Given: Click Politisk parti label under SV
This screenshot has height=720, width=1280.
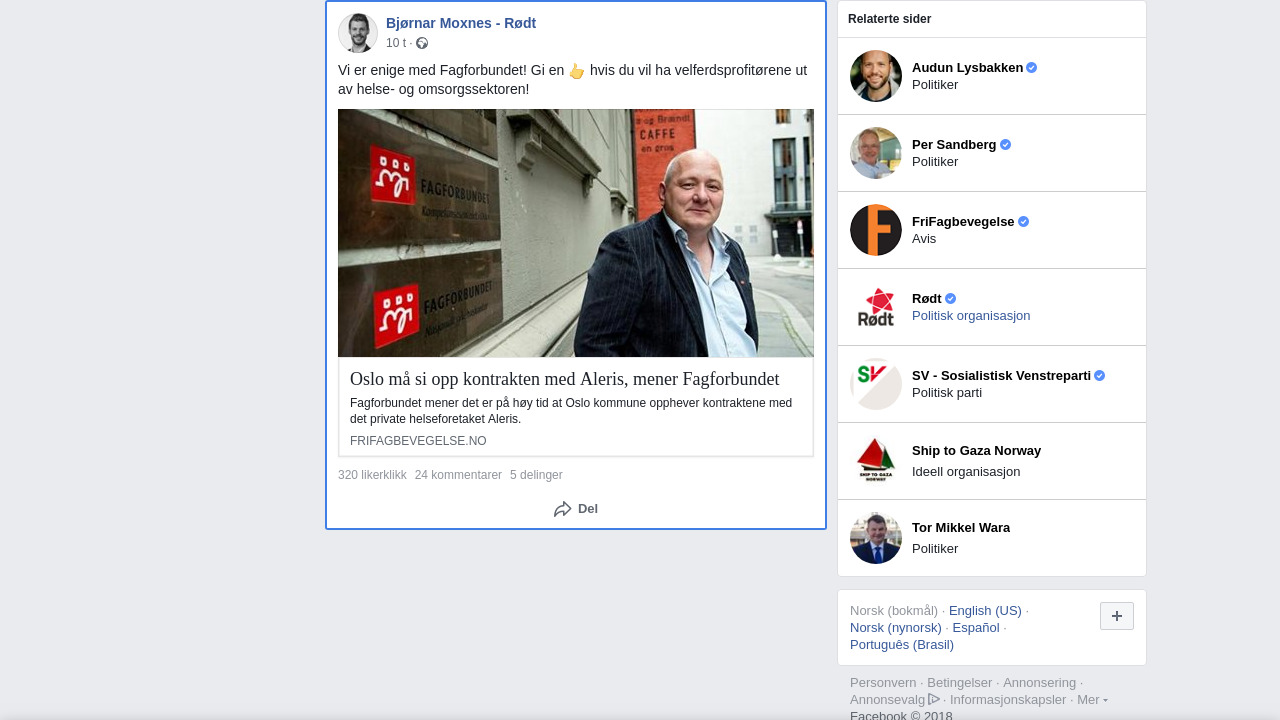Looking at the screenshot, I should coord(947,393).
